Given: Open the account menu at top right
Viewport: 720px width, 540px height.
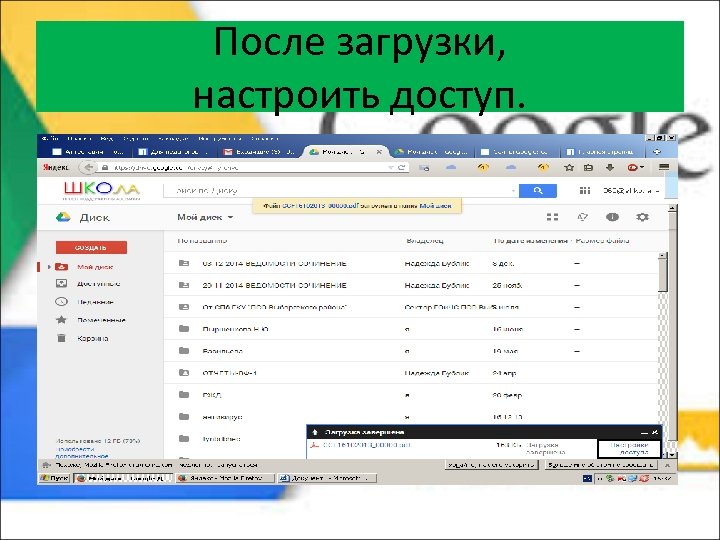Looking at the screenshot, I should [631, 191].
